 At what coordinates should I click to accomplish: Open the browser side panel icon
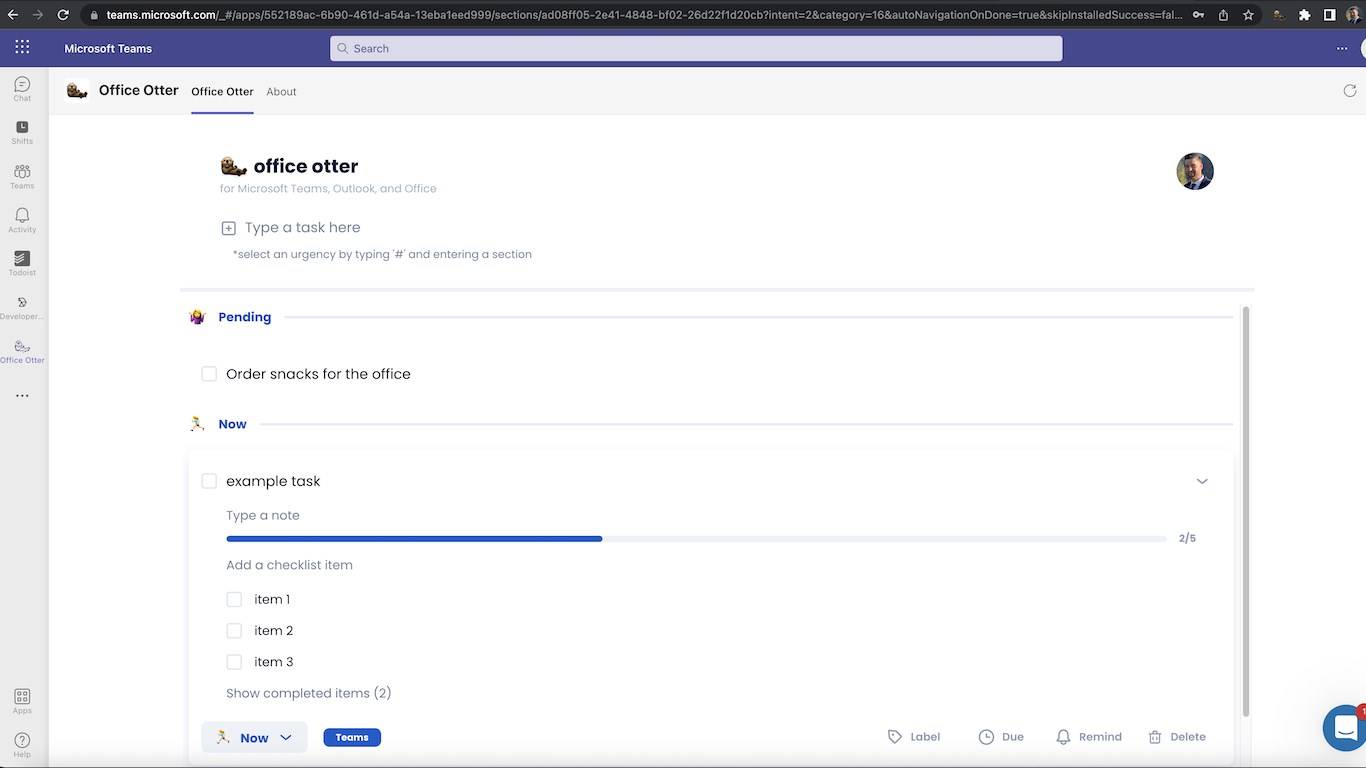coord(1329,15)
